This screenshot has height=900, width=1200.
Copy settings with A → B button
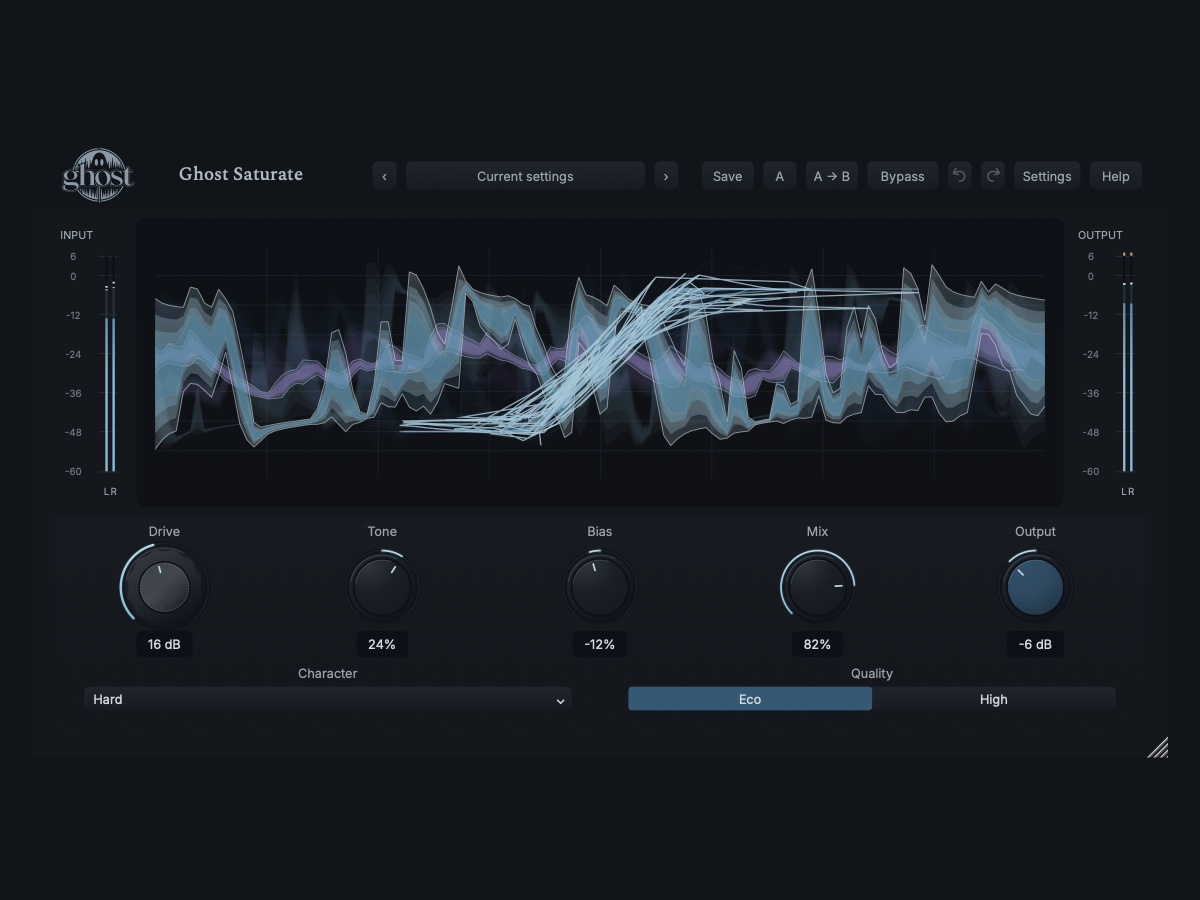[832, 176]
